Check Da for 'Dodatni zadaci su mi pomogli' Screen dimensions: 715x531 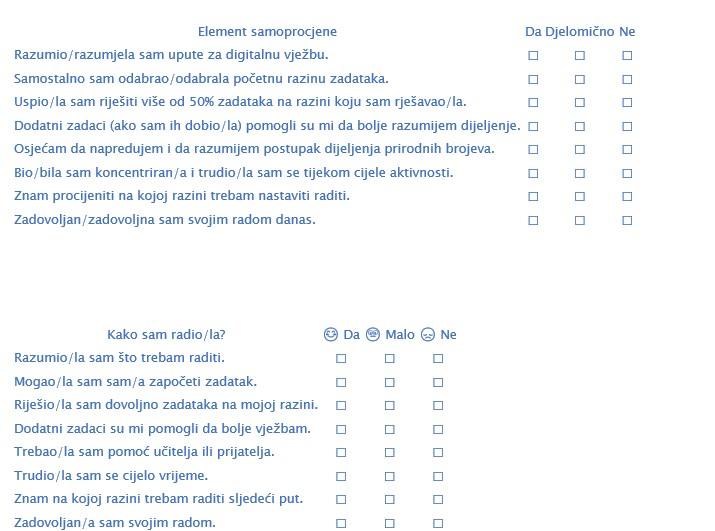point(341,429)
